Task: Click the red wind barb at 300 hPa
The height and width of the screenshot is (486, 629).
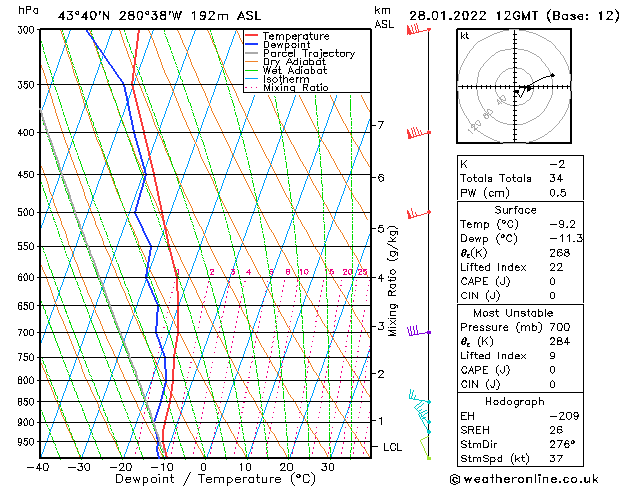Action: coord(418,30)
